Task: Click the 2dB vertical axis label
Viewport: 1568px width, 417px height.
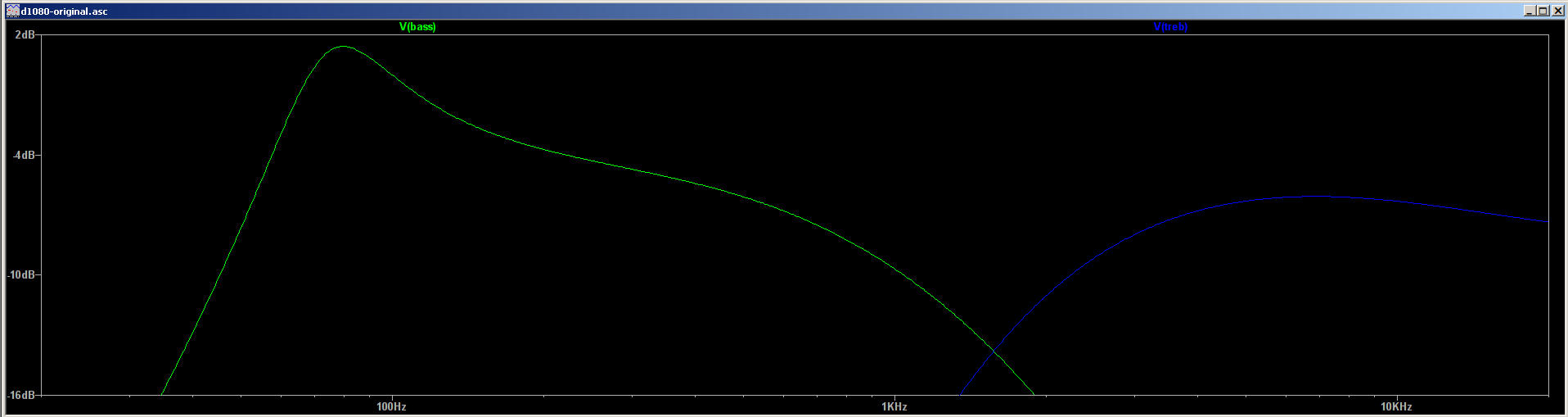Action: pos(25,35)
